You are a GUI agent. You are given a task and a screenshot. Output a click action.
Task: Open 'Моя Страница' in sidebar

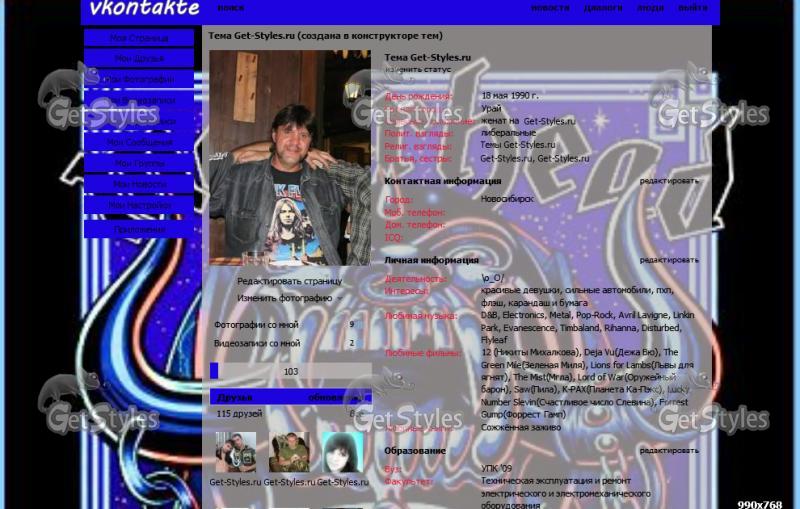pyautogui.click(x=139, y=38)
